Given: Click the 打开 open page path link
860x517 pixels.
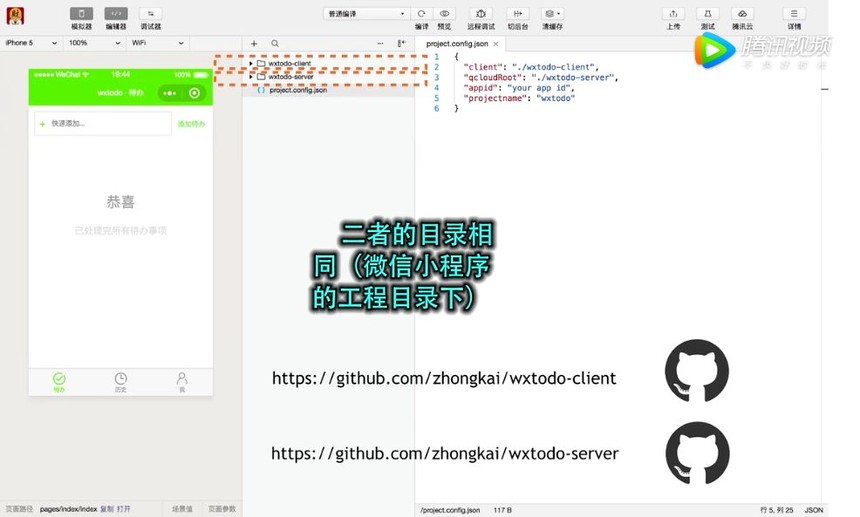Looking at the screenshot, I should 123,509.
